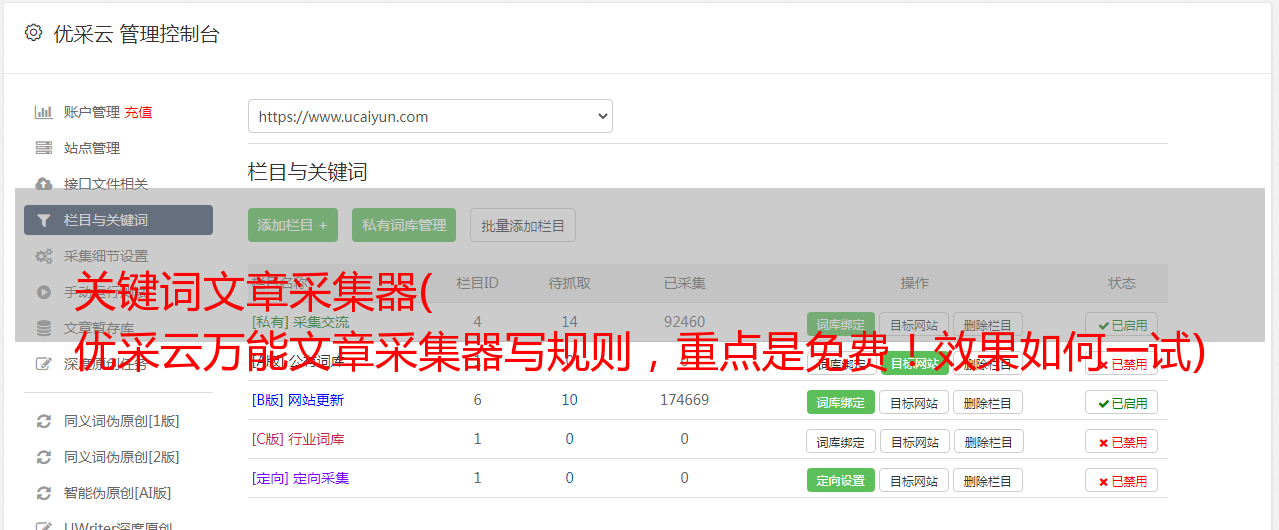The image size is (1279, 530).
Task: Click 目标网站 in the 定向采集 row
Action: pos(914,480)
